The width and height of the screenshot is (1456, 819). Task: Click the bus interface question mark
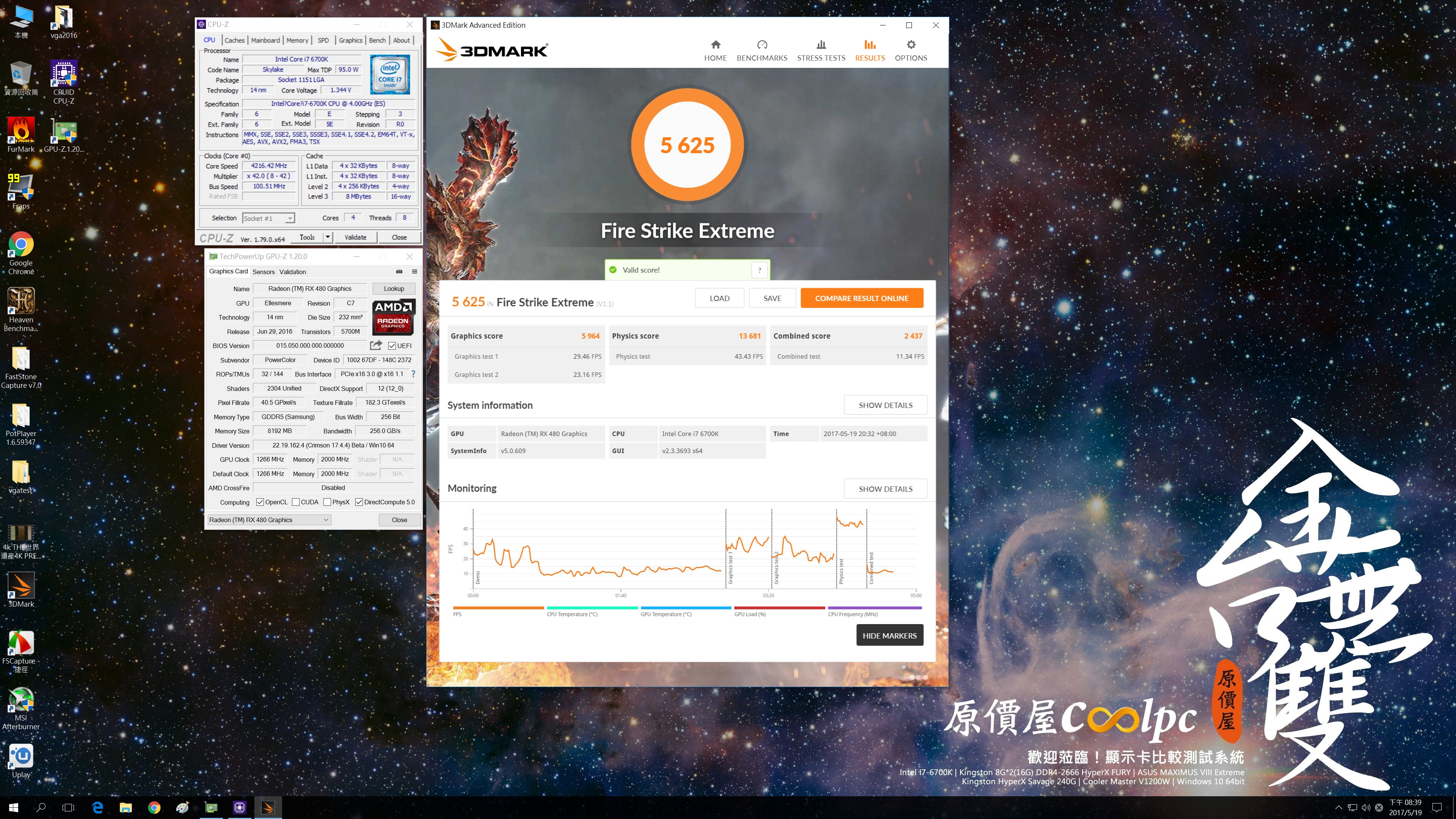(x=413, y=373)
